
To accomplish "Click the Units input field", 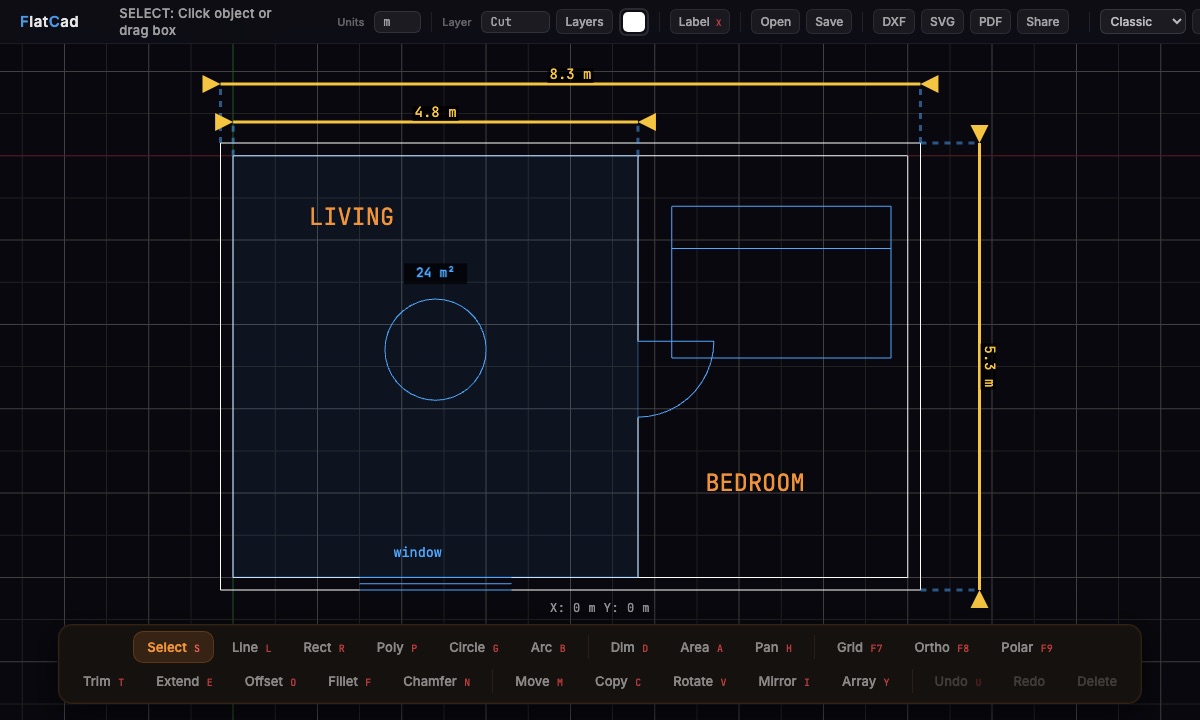I will click(397, 22).
